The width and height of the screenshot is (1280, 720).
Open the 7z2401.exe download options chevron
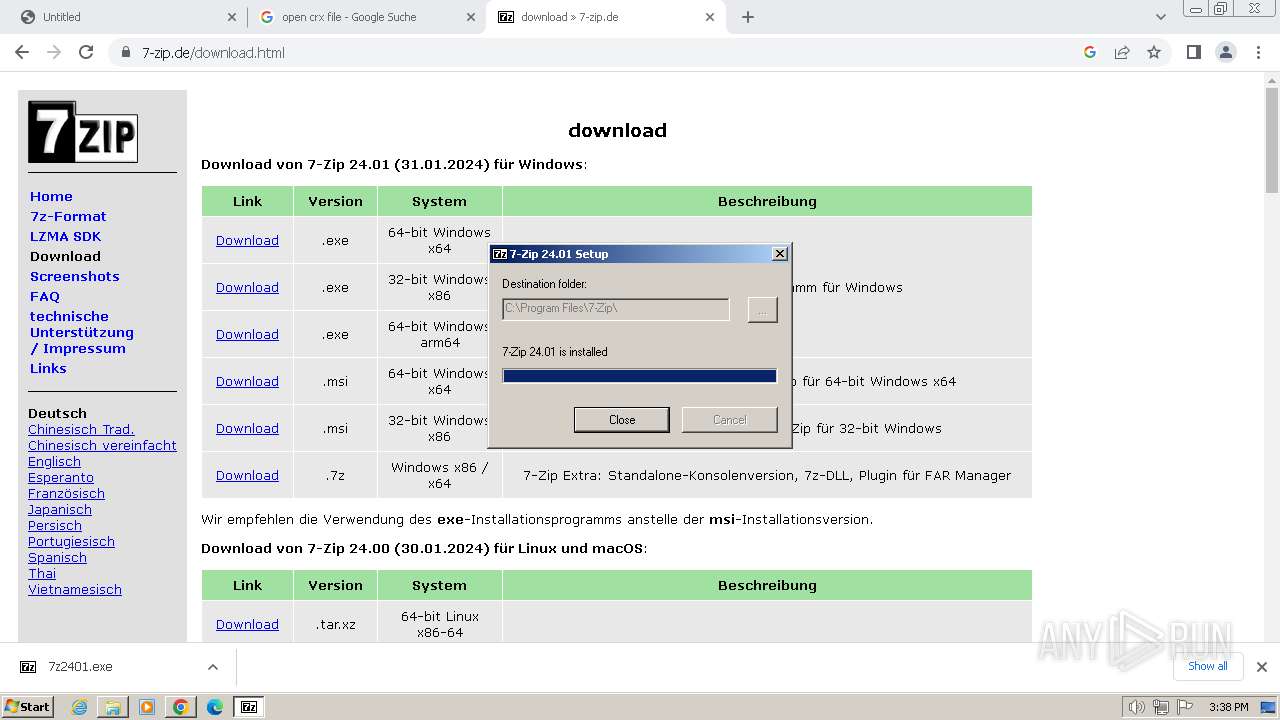point(212,667)
